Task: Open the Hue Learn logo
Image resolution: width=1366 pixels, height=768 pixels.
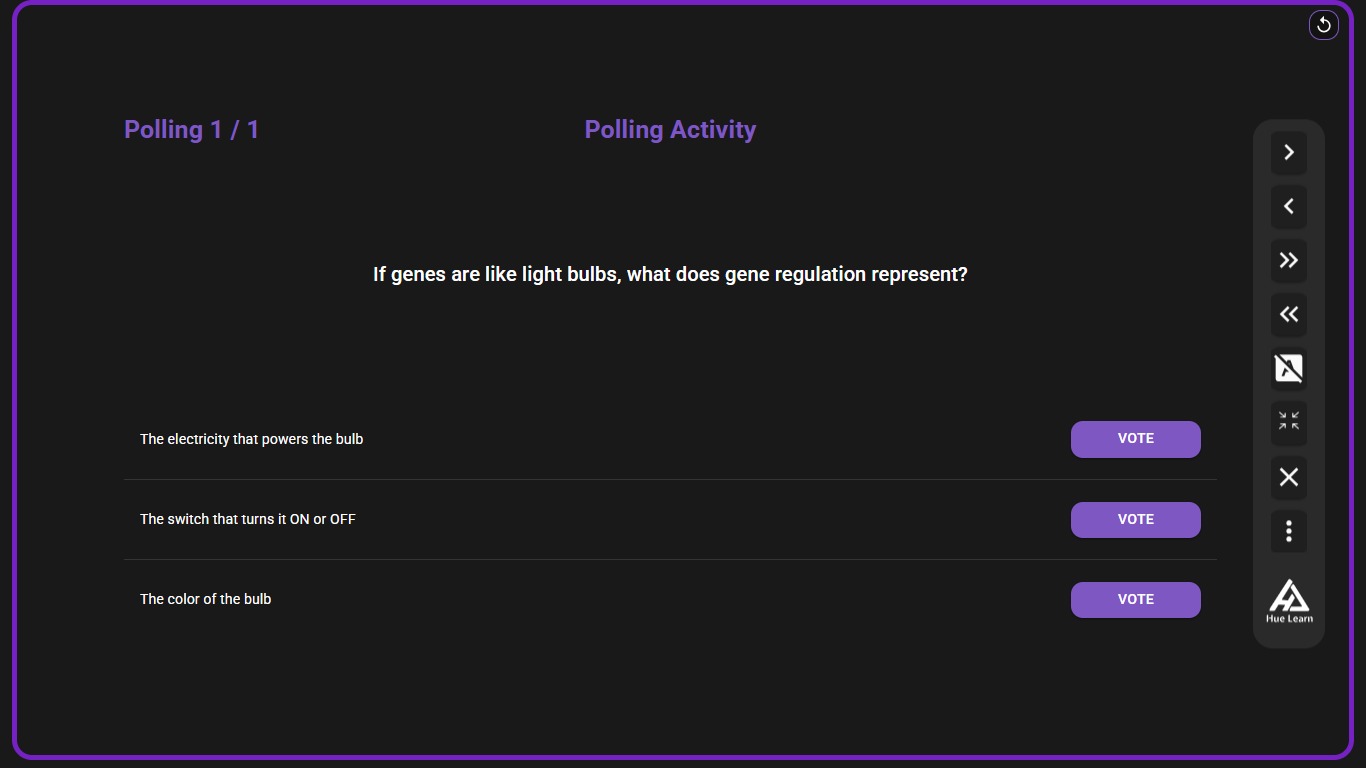Action: pos(1288,600)
